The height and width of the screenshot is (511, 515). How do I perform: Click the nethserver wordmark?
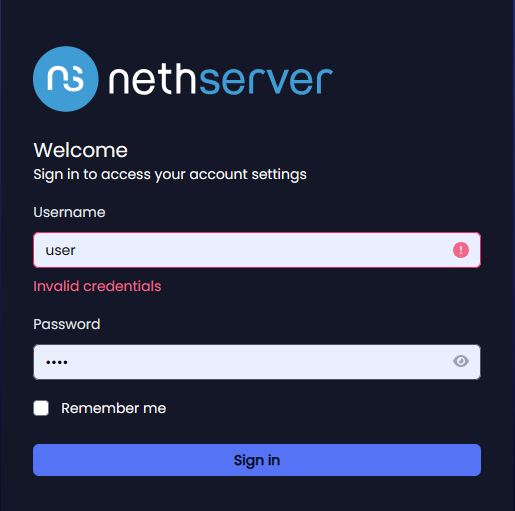[221, 79]
